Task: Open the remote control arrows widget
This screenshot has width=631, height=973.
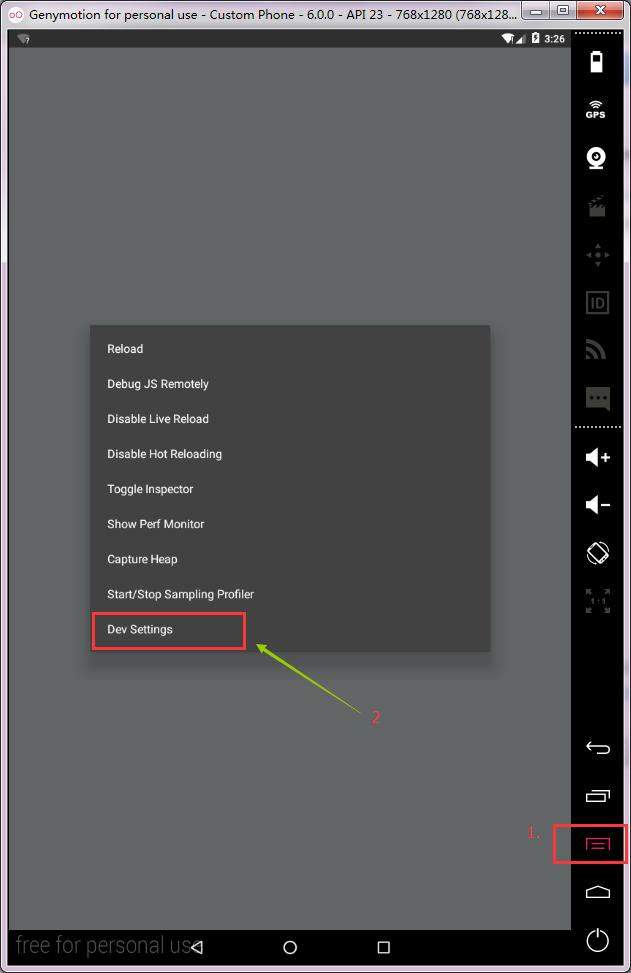Action: tap(597, 254)
